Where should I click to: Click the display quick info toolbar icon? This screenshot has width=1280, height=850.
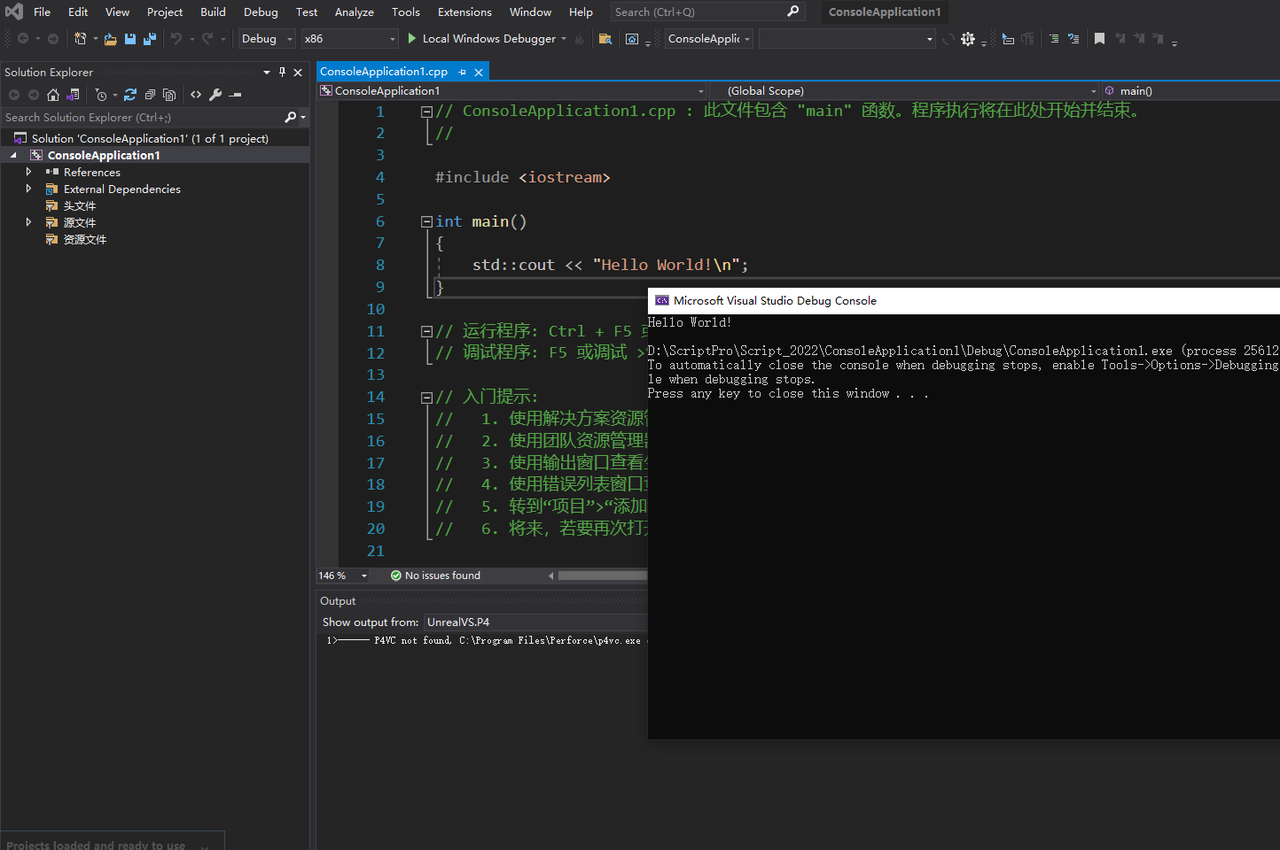1007,39
